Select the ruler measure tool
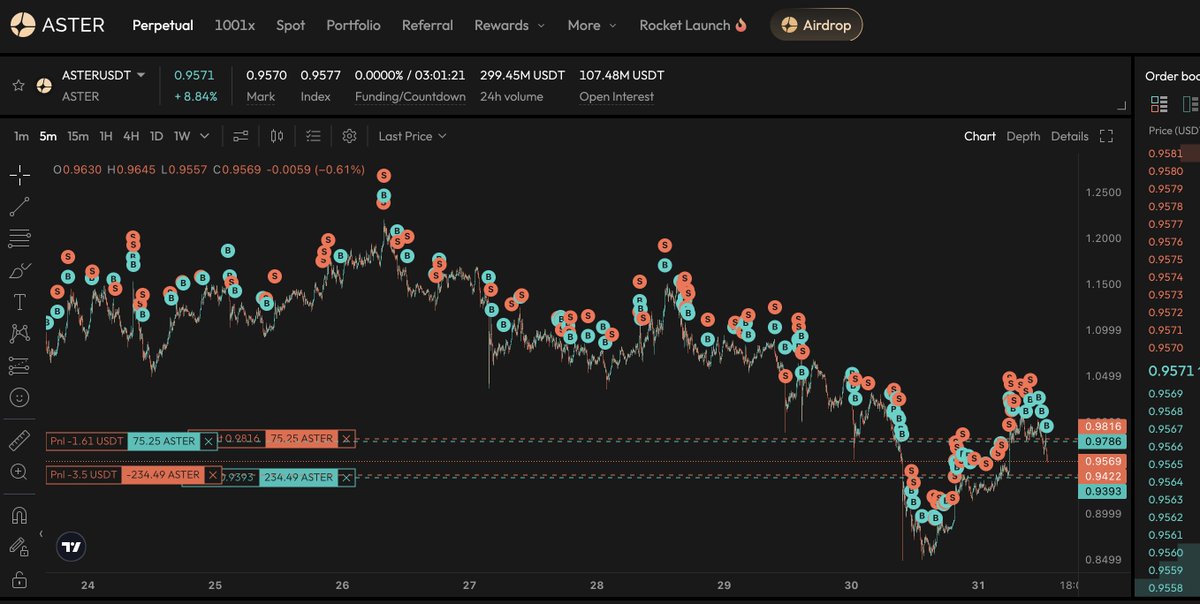The height and width of the screenshot is (604, 1200). pos(20,438)
